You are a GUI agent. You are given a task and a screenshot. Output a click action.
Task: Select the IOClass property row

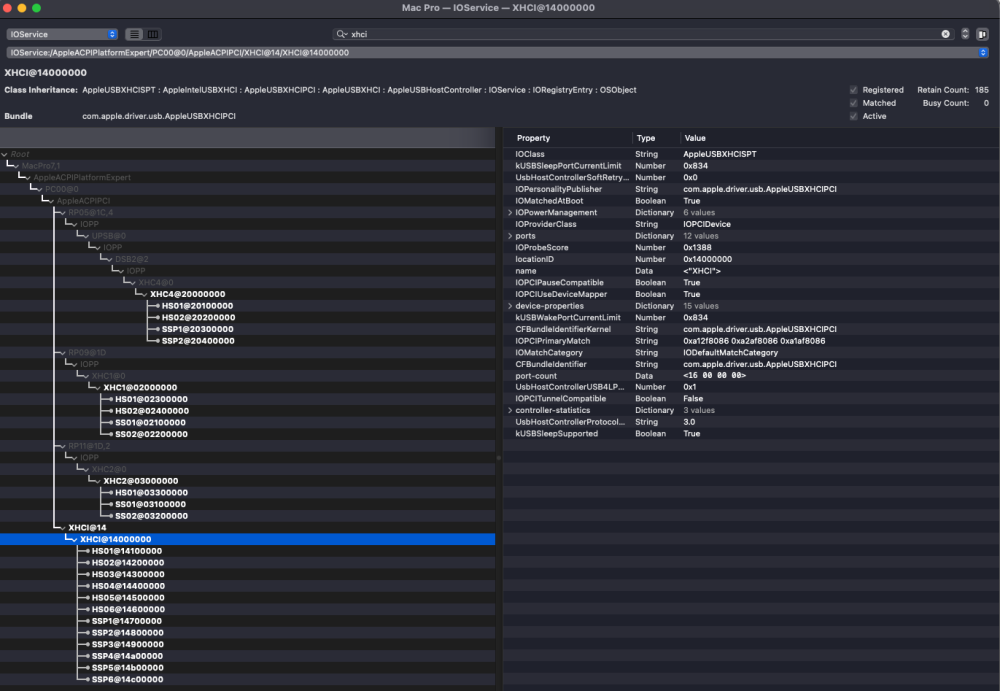pyautogui.click(x=751, y=154)
